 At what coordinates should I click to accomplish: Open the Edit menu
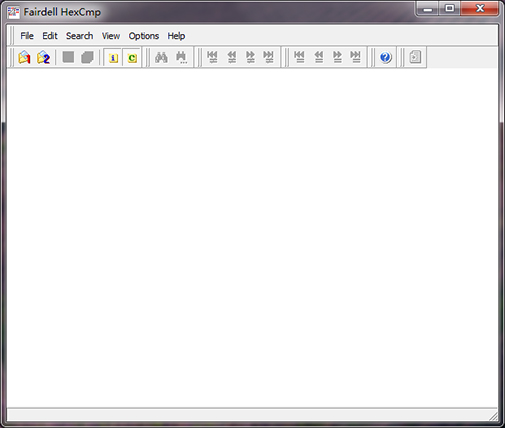50,36
